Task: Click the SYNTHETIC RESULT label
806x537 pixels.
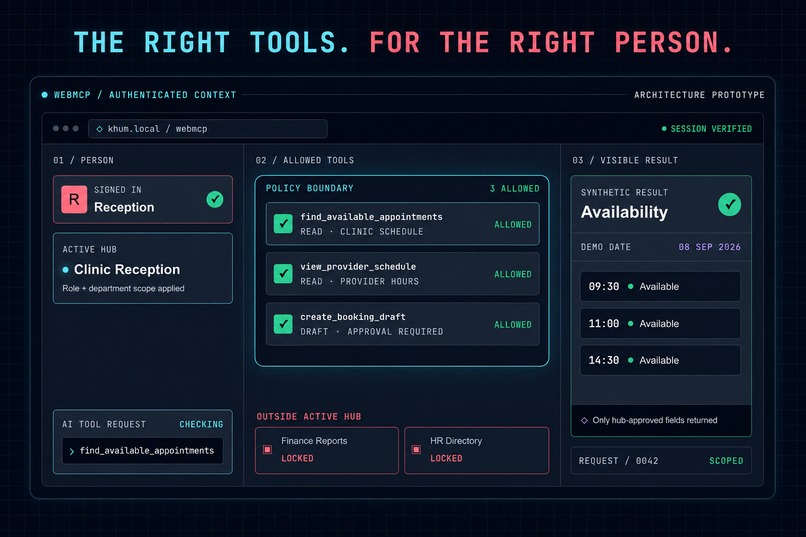Action: 625,193
